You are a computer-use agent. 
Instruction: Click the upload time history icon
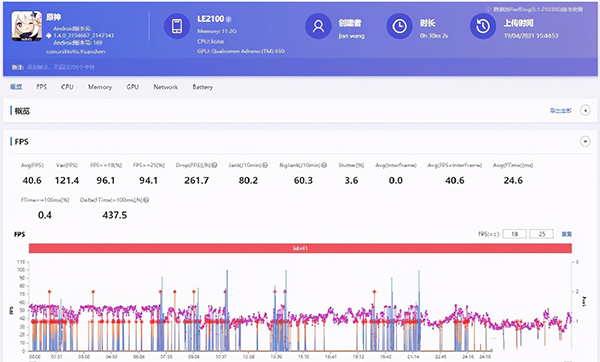483,26
